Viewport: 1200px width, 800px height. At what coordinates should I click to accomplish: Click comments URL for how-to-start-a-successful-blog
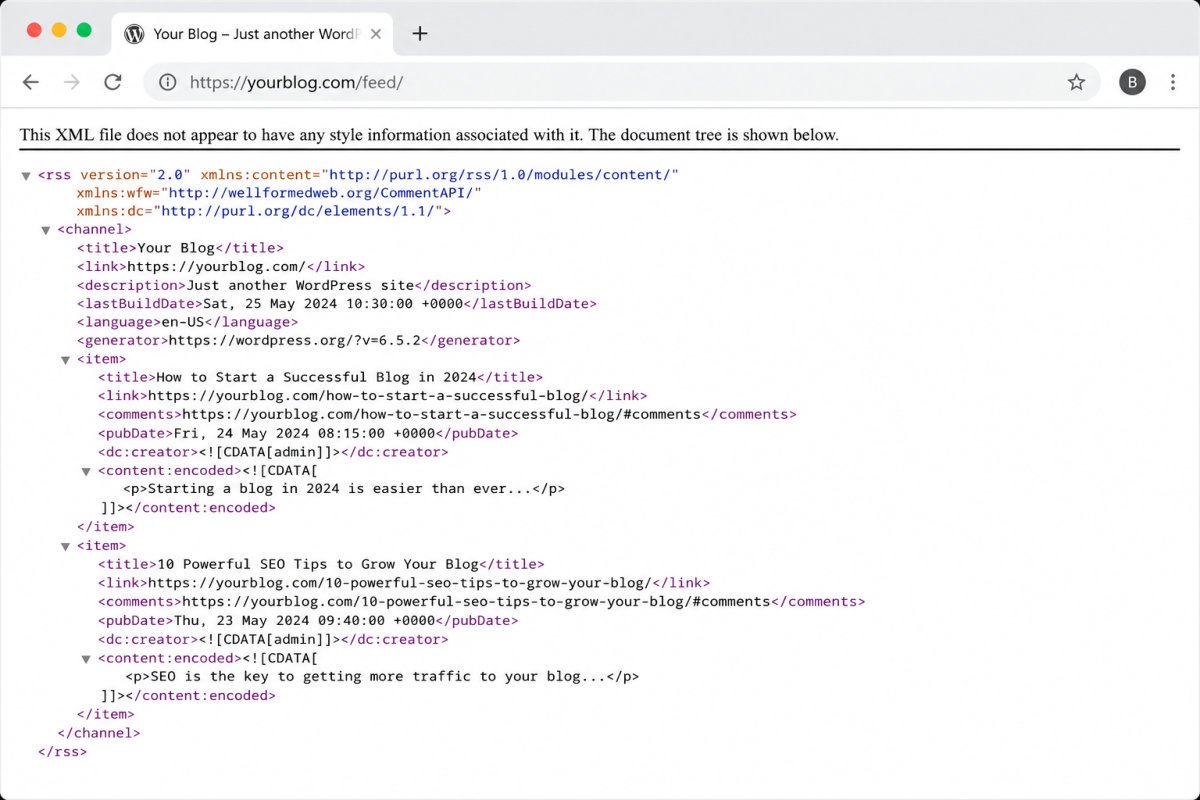pyautogui.click(x=442, y=414)
